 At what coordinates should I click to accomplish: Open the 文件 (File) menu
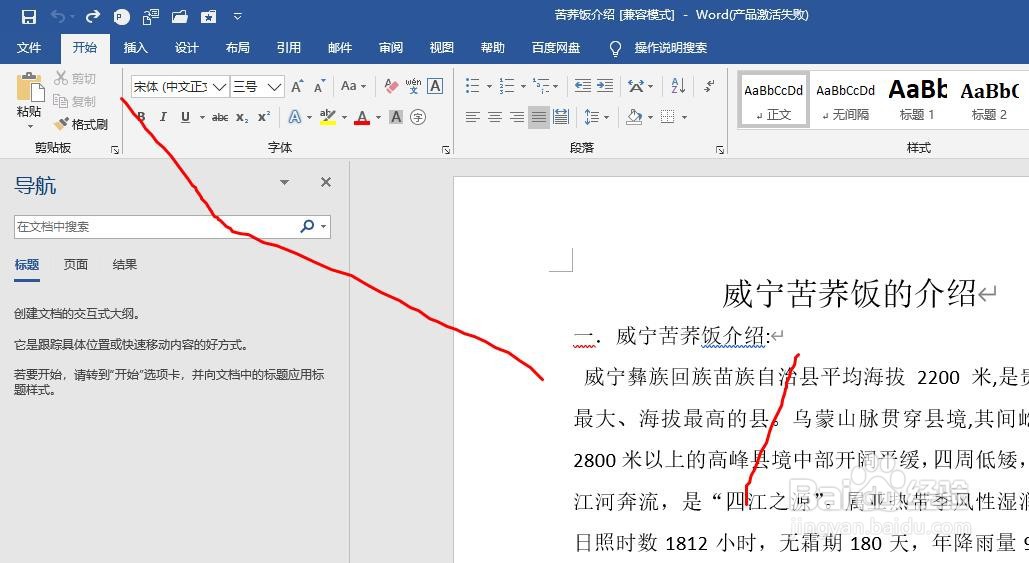tap(29, 48)
